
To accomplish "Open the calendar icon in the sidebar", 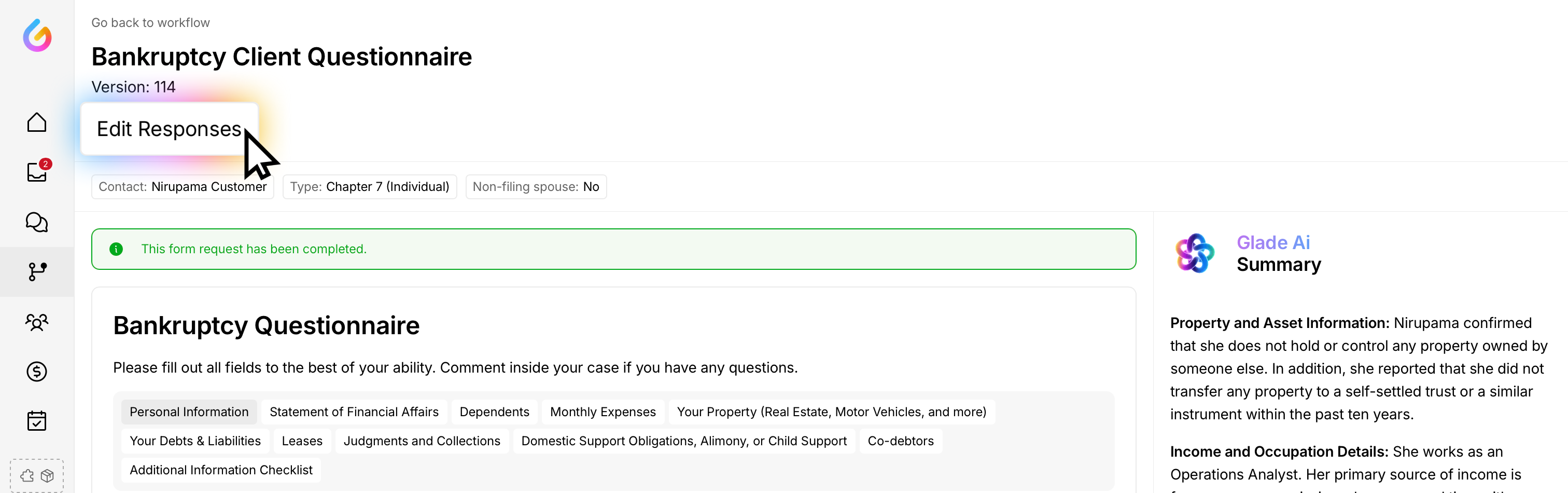I will click(x=37, y=421).
